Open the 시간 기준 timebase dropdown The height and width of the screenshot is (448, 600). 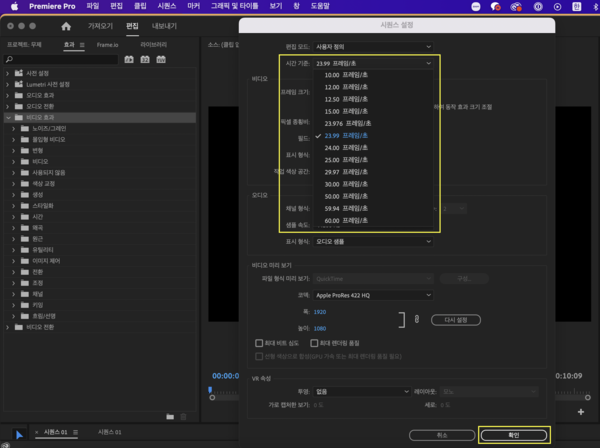(373, 63)
